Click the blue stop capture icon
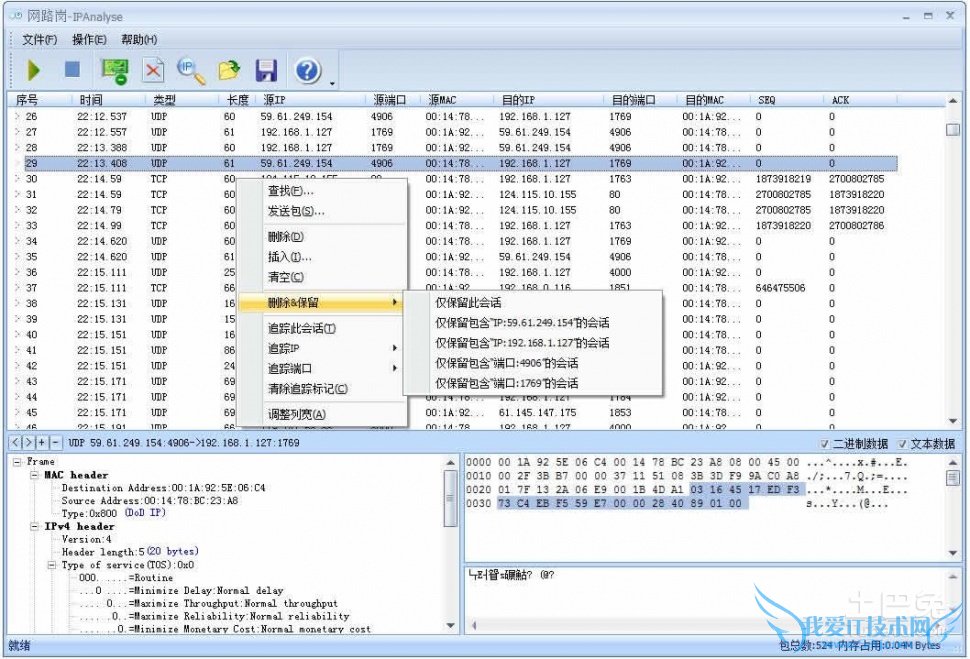 click(72, 70)
